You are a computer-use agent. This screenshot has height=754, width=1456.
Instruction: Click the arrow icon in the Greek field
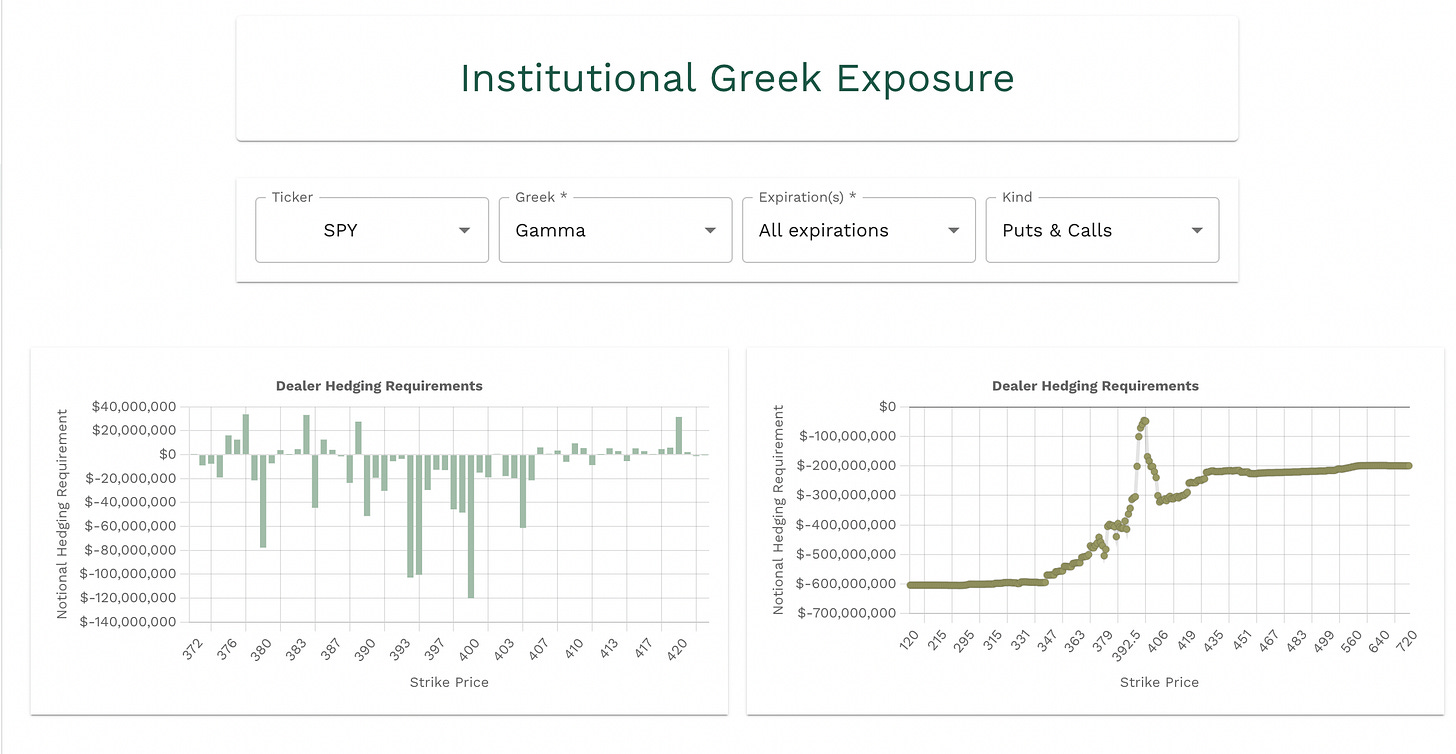710,231
